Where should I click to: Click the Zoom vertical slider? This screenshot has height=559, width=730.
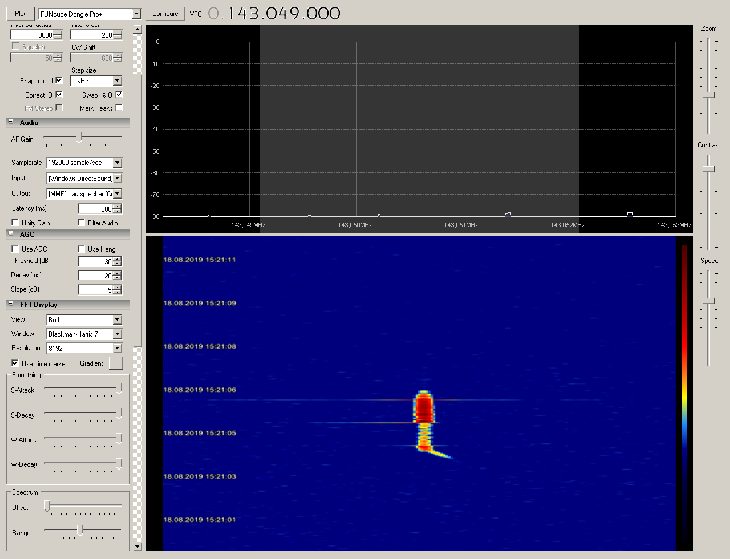tap(708, 96)
